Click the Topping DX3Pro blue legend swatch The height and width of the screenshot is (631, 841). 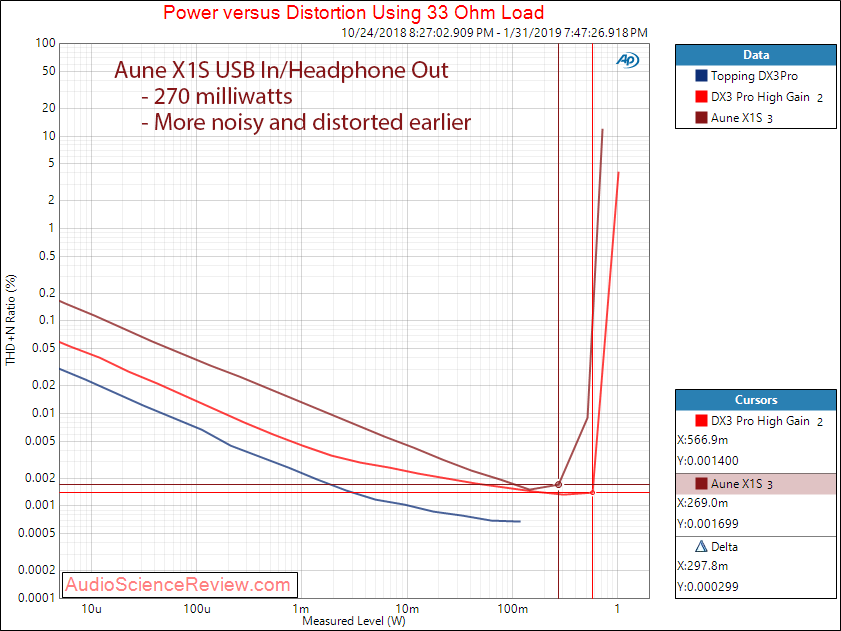point(701,76)
